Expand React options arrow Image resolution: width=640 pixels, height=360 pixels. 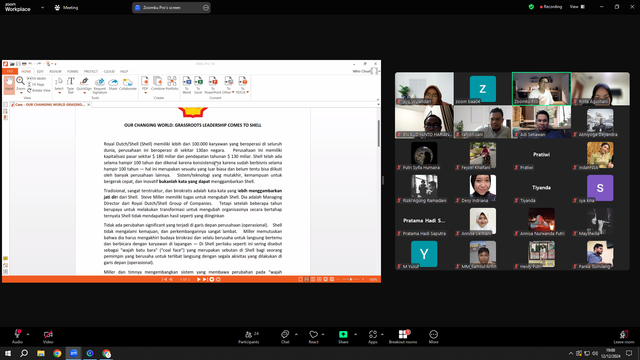coord(323,334)
